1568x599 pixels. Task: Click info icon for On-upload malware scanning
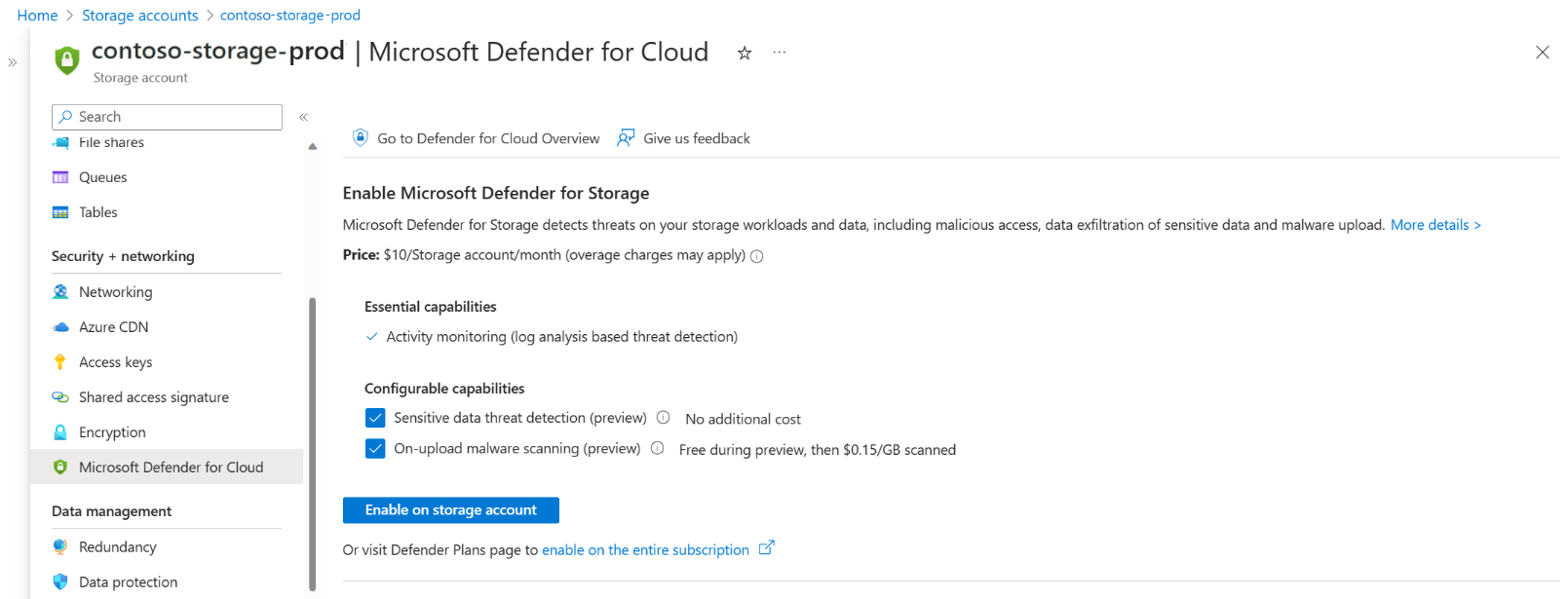point(657,448)
